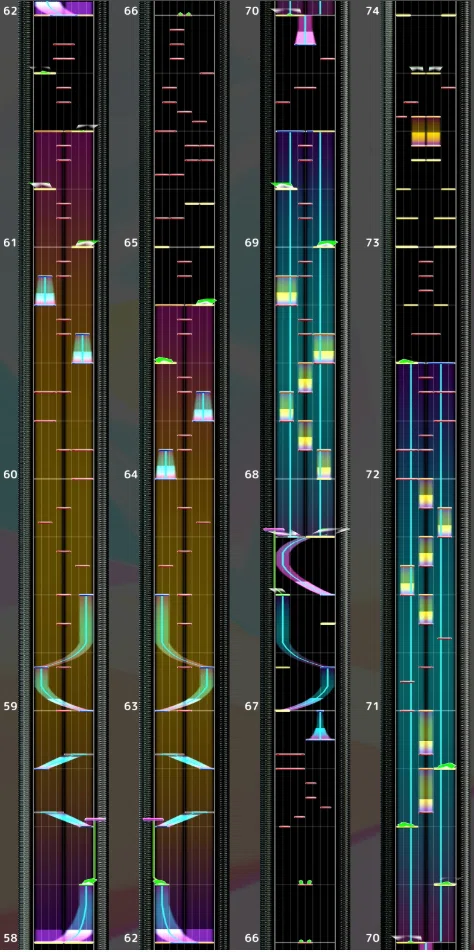Click the measure 73 label
This screenshot has height=952, width=474.
pyautogui.click(x=373, y=243)
